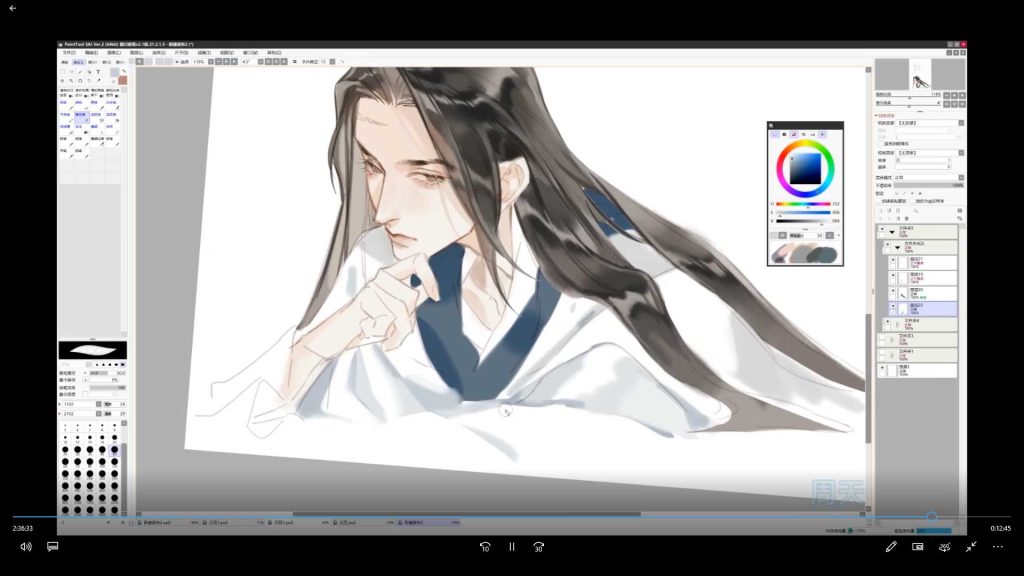Exit full screen mode
1024x576 pixels.
(x=971, y=547)
